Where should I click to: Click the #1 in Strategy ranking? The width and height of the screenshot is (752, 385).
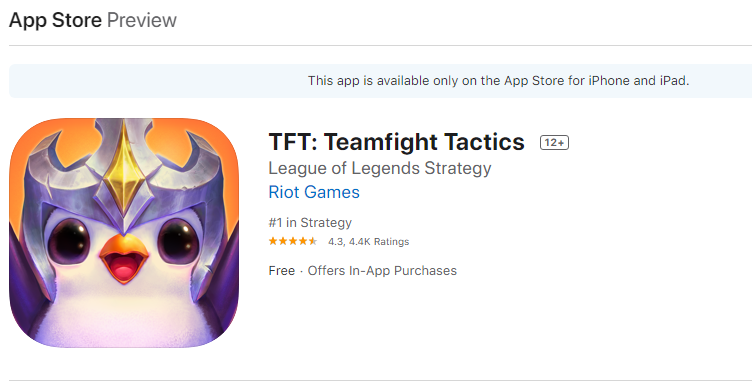(310, 222)
